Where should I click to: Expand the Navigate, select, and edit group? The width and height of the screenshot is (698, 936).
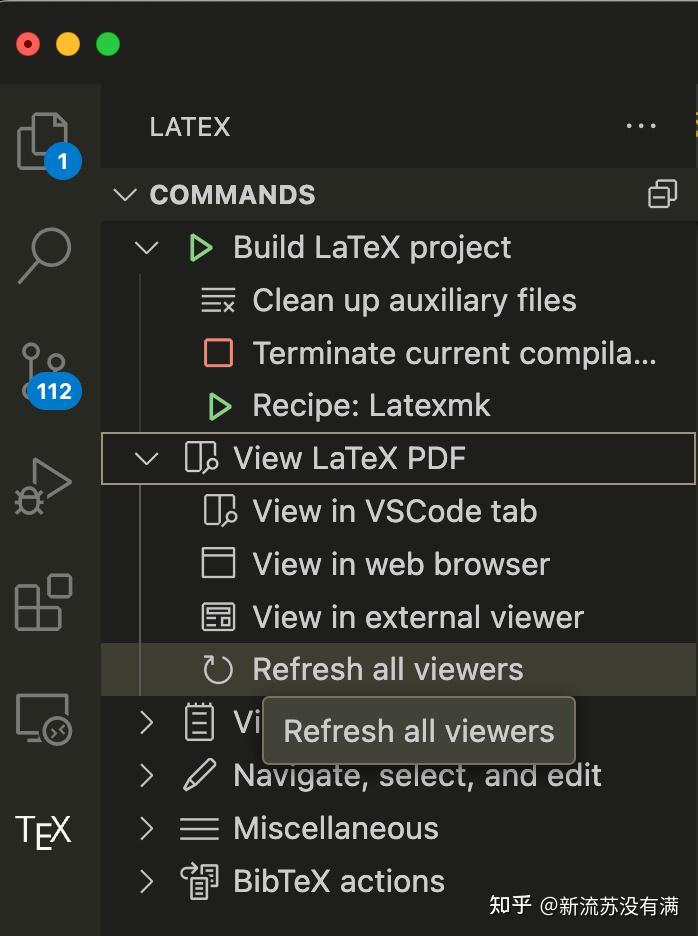point(147,775)
